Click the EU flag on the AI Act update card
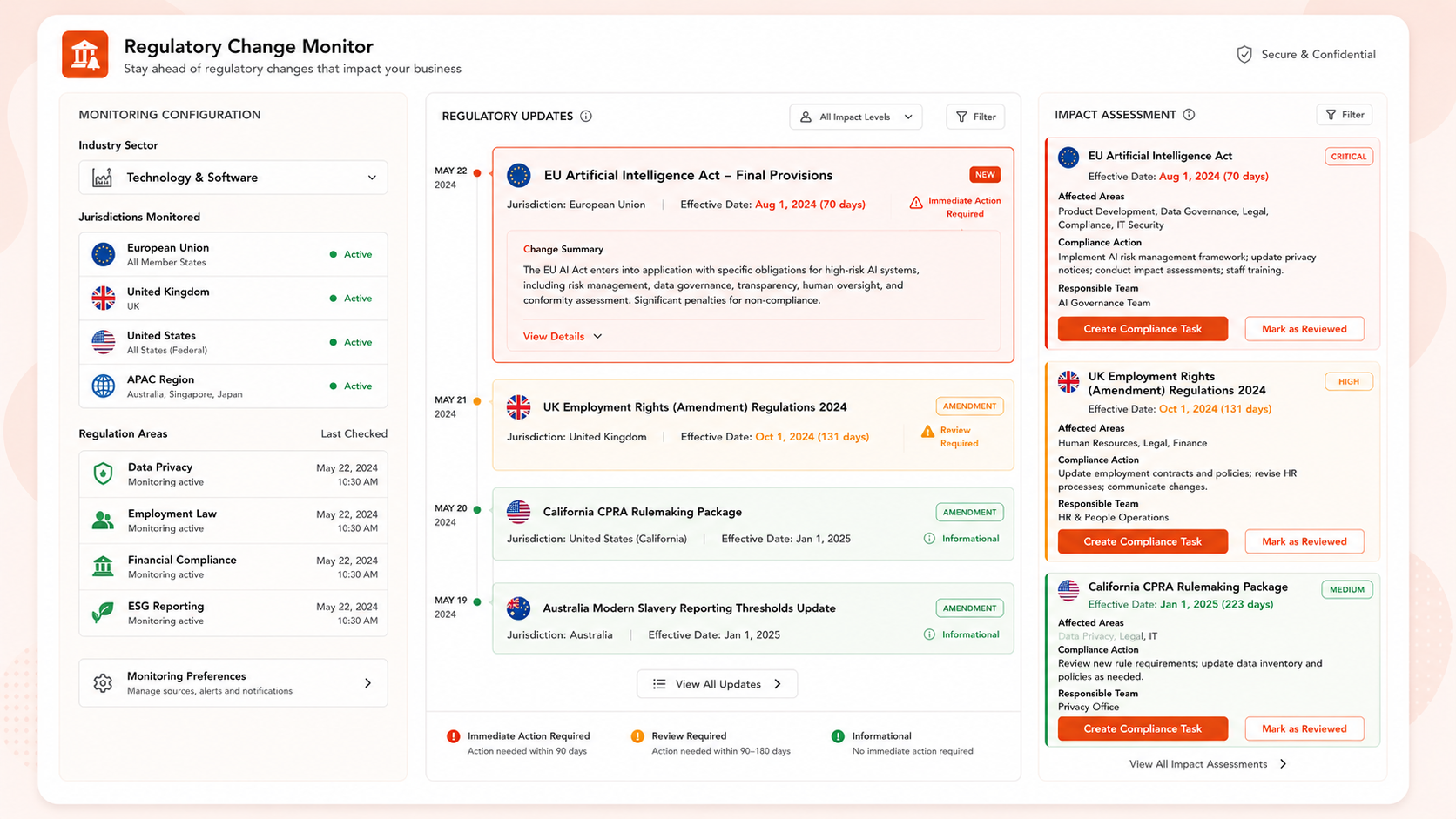1456x819 pixels. click(519, 175)
